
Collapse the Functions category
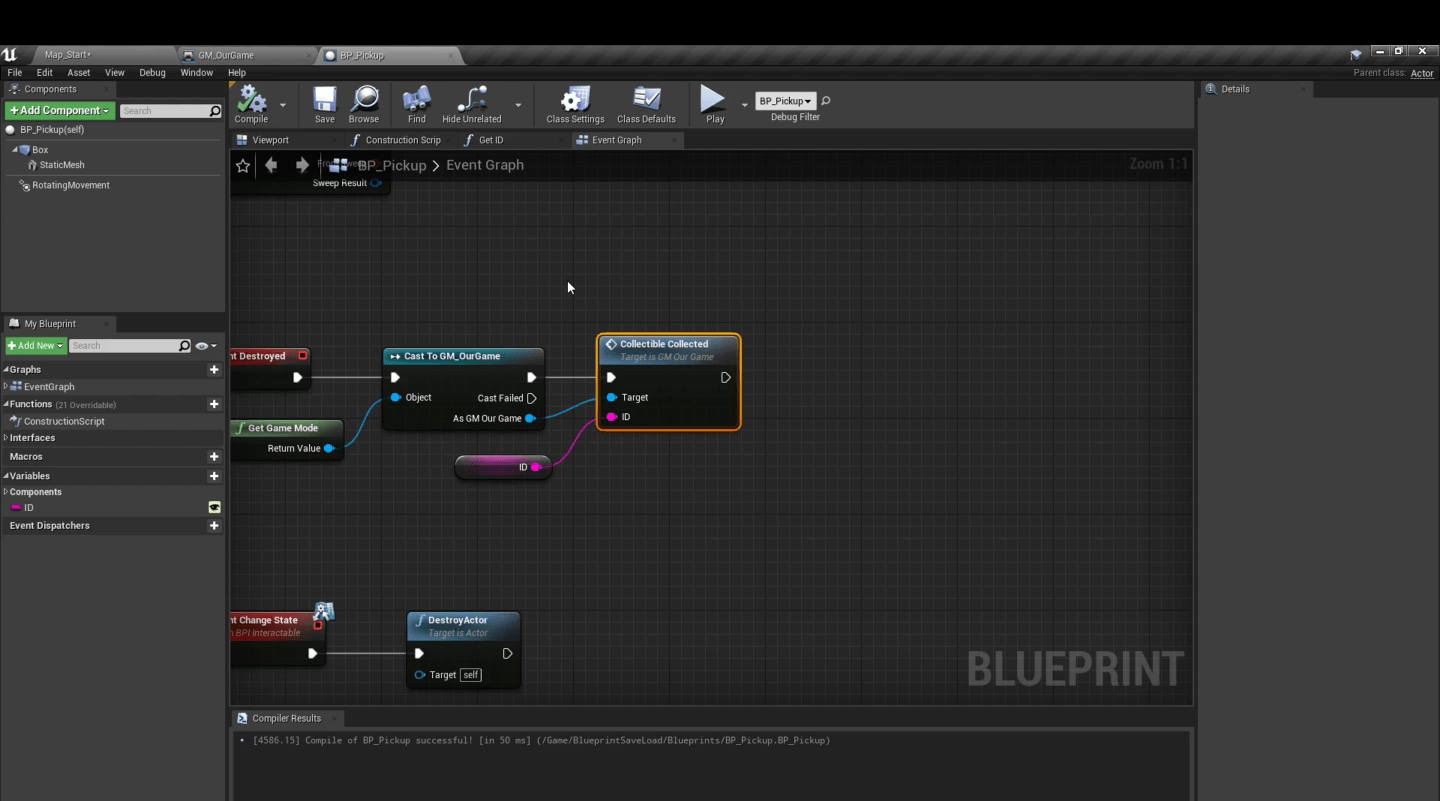point(8,403)
